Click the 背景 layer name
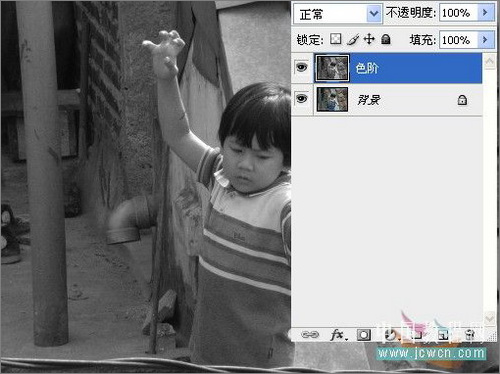This screenshot has height=374, width=500. (x=368, y=100)
